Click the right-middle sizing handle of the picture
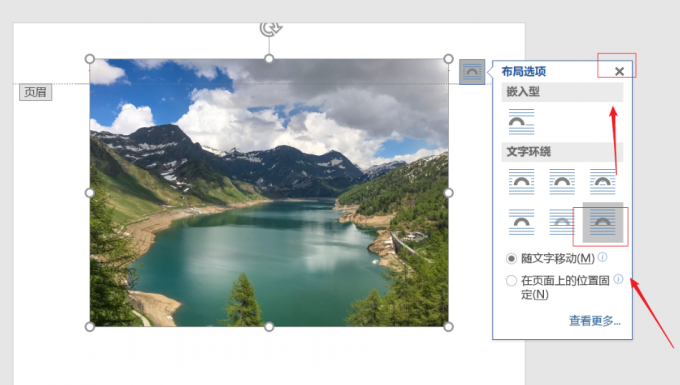The image size is (680, 385). [x=448, y=192]
